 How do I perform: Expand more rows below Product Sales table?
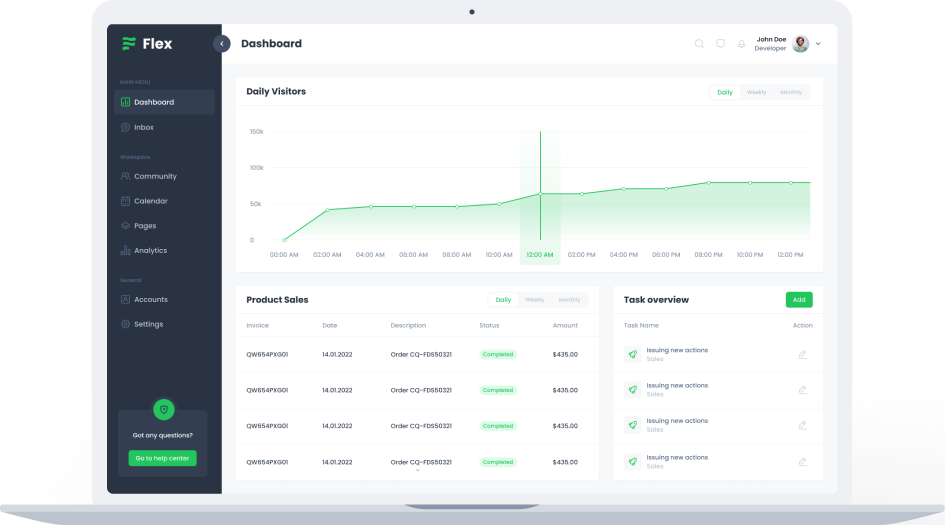417,470
